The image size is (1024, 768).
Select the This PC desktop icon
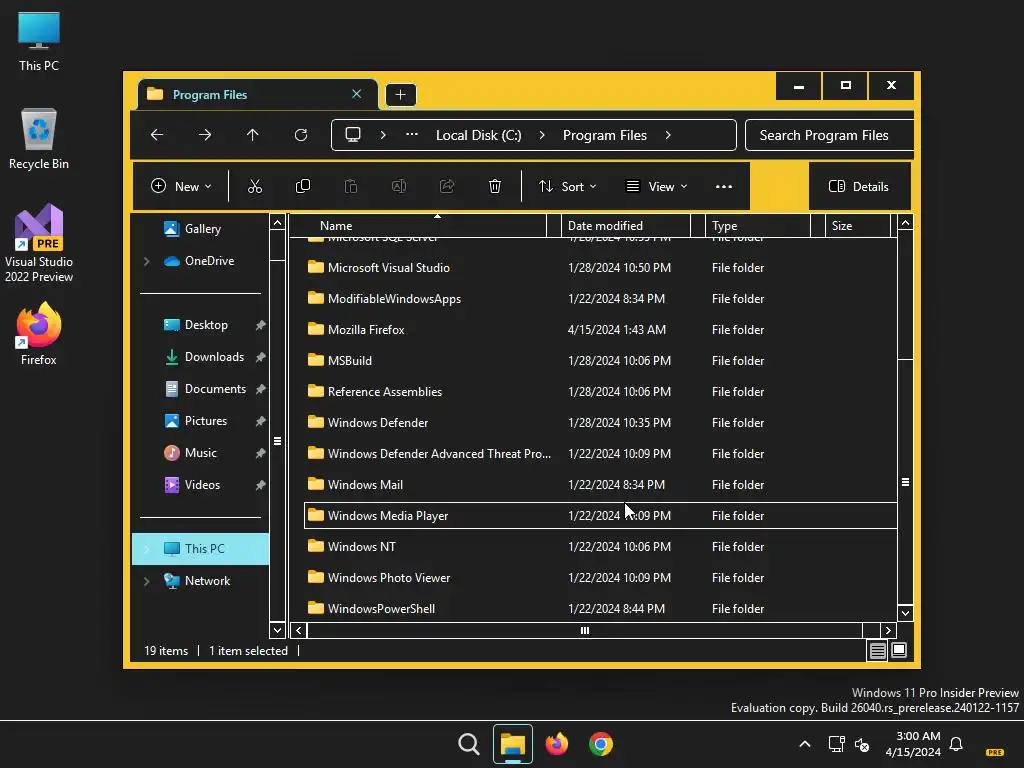(x=39, y=42)
